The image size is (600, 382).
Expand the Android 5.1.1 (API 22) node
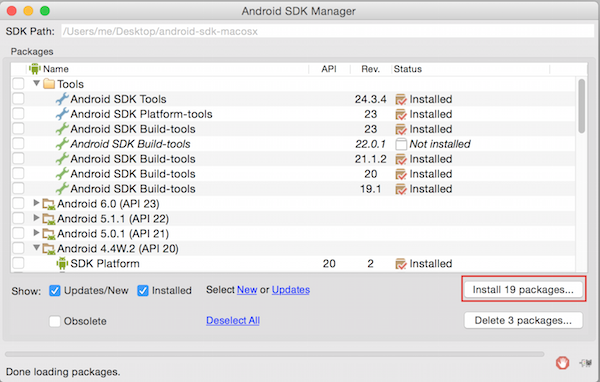point(36,218)
